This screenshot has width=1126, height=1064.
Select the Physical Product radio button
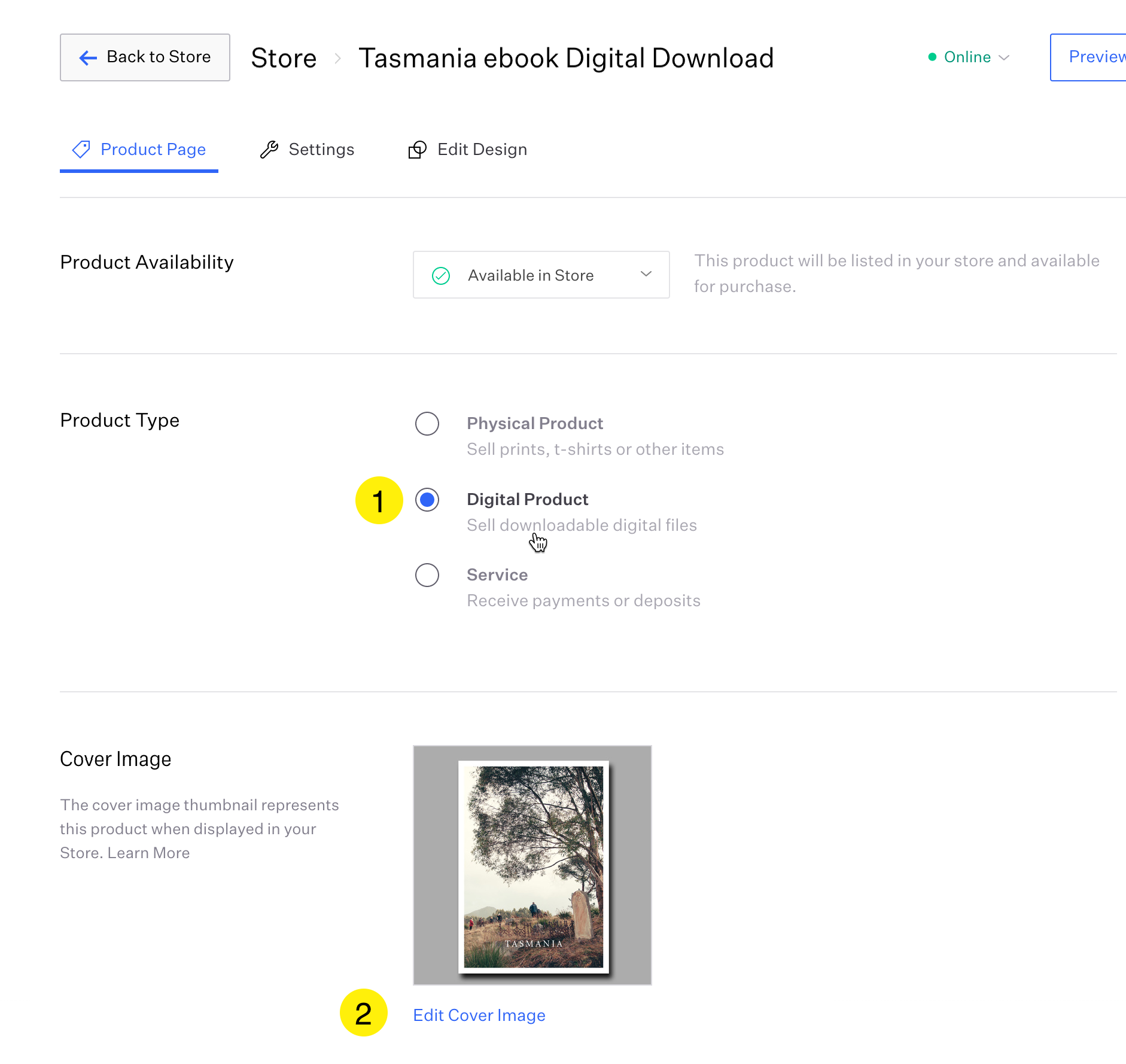pos(427,424)
